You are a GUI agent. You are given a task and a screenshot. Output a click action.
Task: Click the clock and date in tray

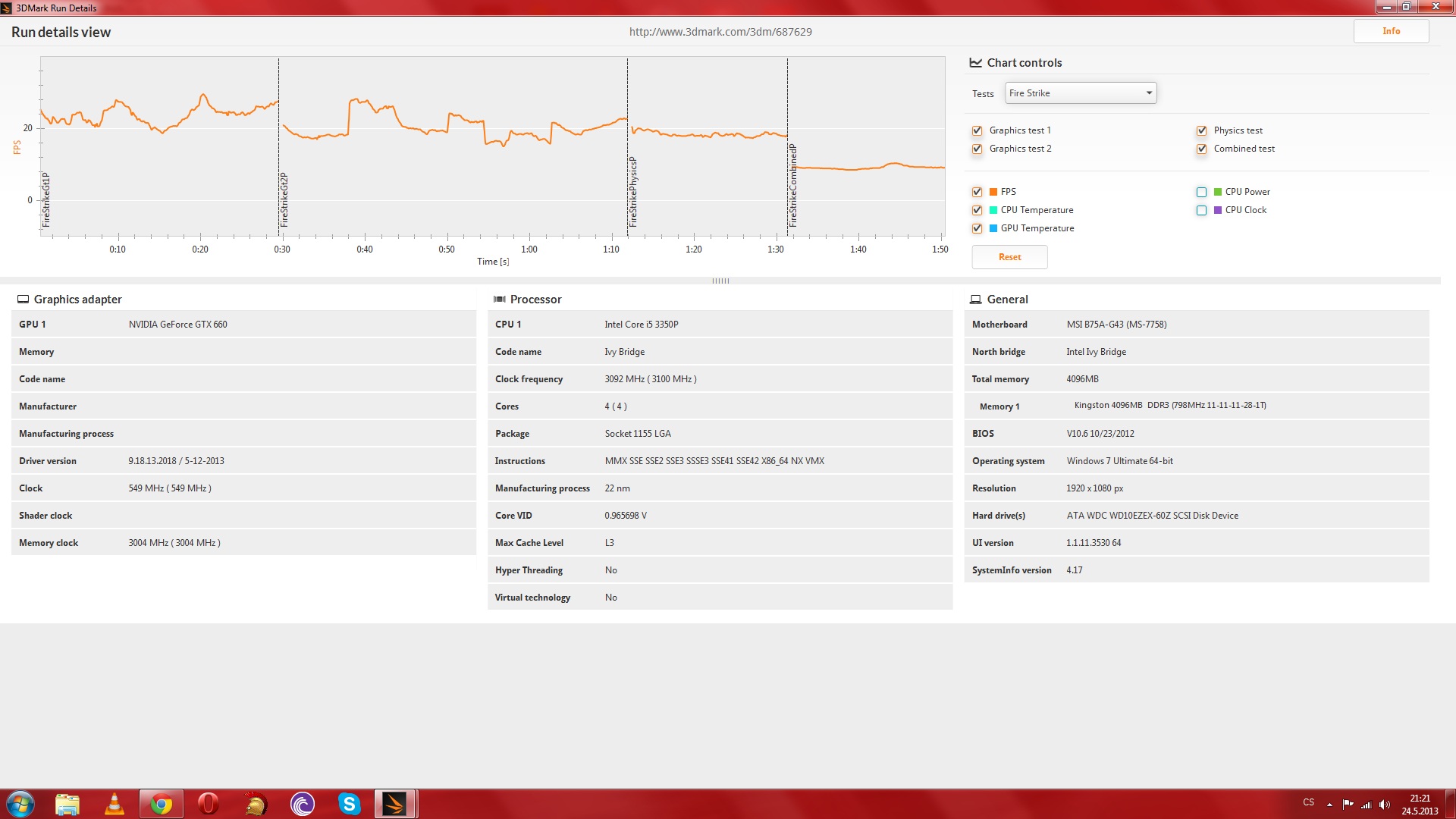coord(1420,804)
